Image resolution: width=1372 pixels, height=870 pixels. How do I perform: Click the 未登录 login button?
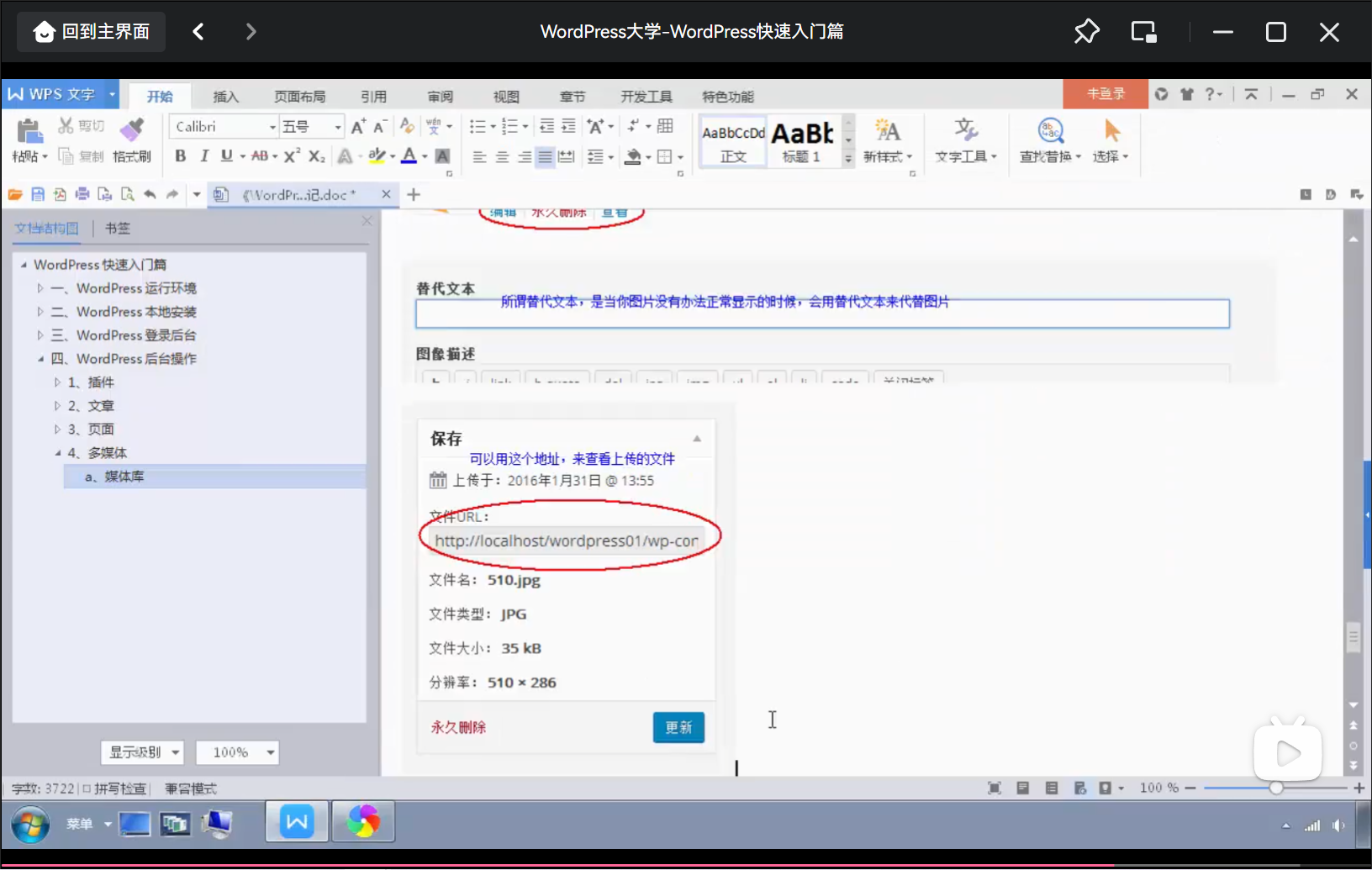[x=1106, y=94]
